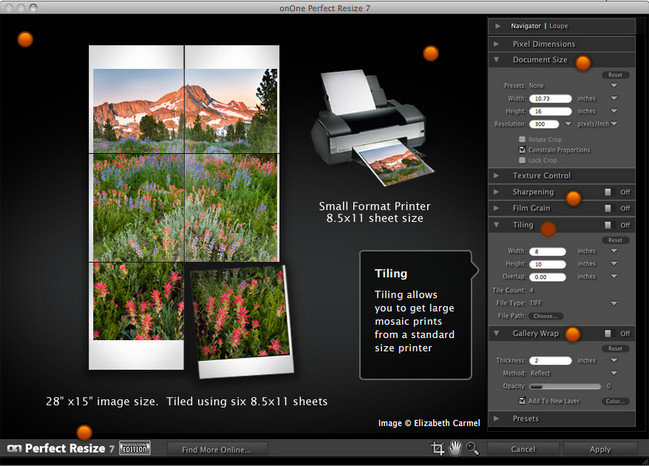This screenshot has height=466, width=649.
Task: Uncheck Add To New Layer
Action: pos(522,401)
